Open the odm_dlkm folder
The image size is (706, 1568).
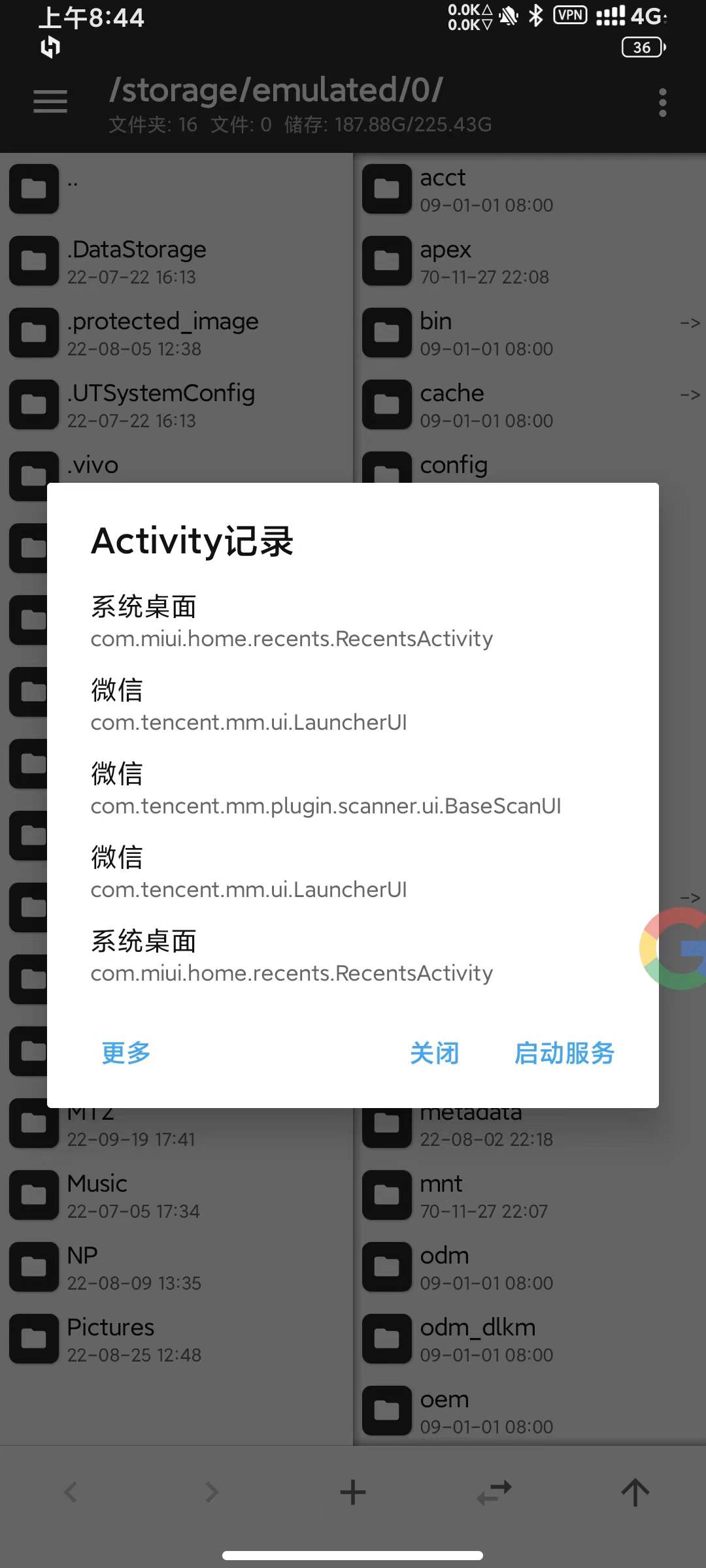[x=529, y=1339]
